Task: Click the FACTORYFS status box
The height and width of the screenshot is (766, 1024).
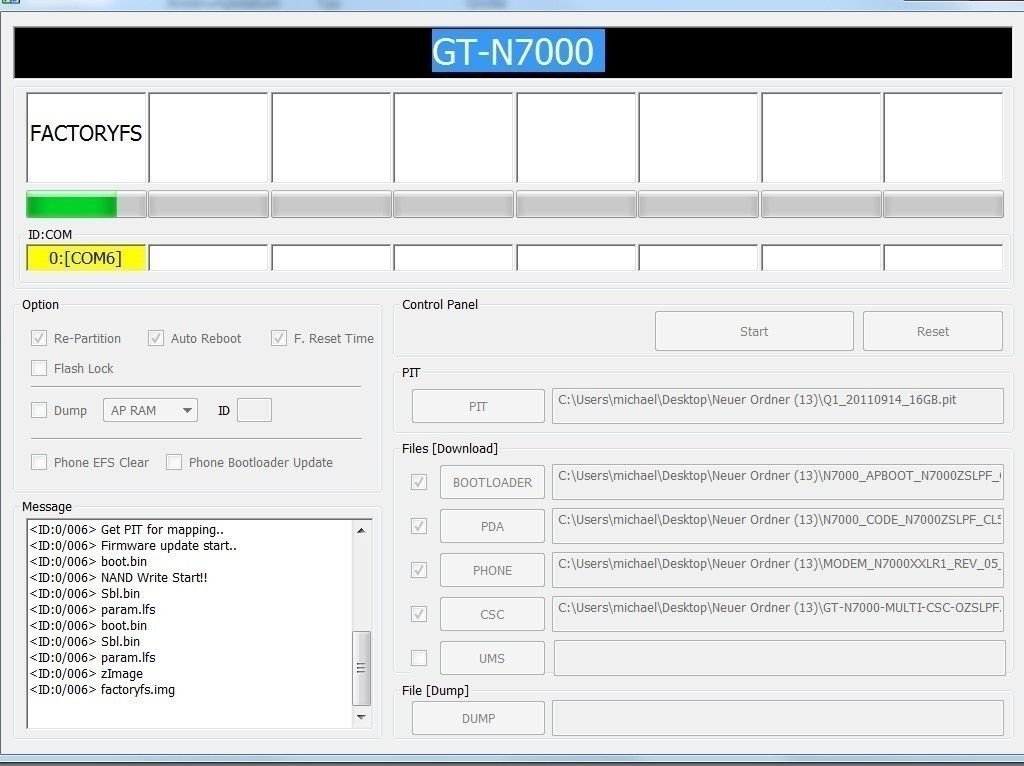Action: (x=86, y=138)
